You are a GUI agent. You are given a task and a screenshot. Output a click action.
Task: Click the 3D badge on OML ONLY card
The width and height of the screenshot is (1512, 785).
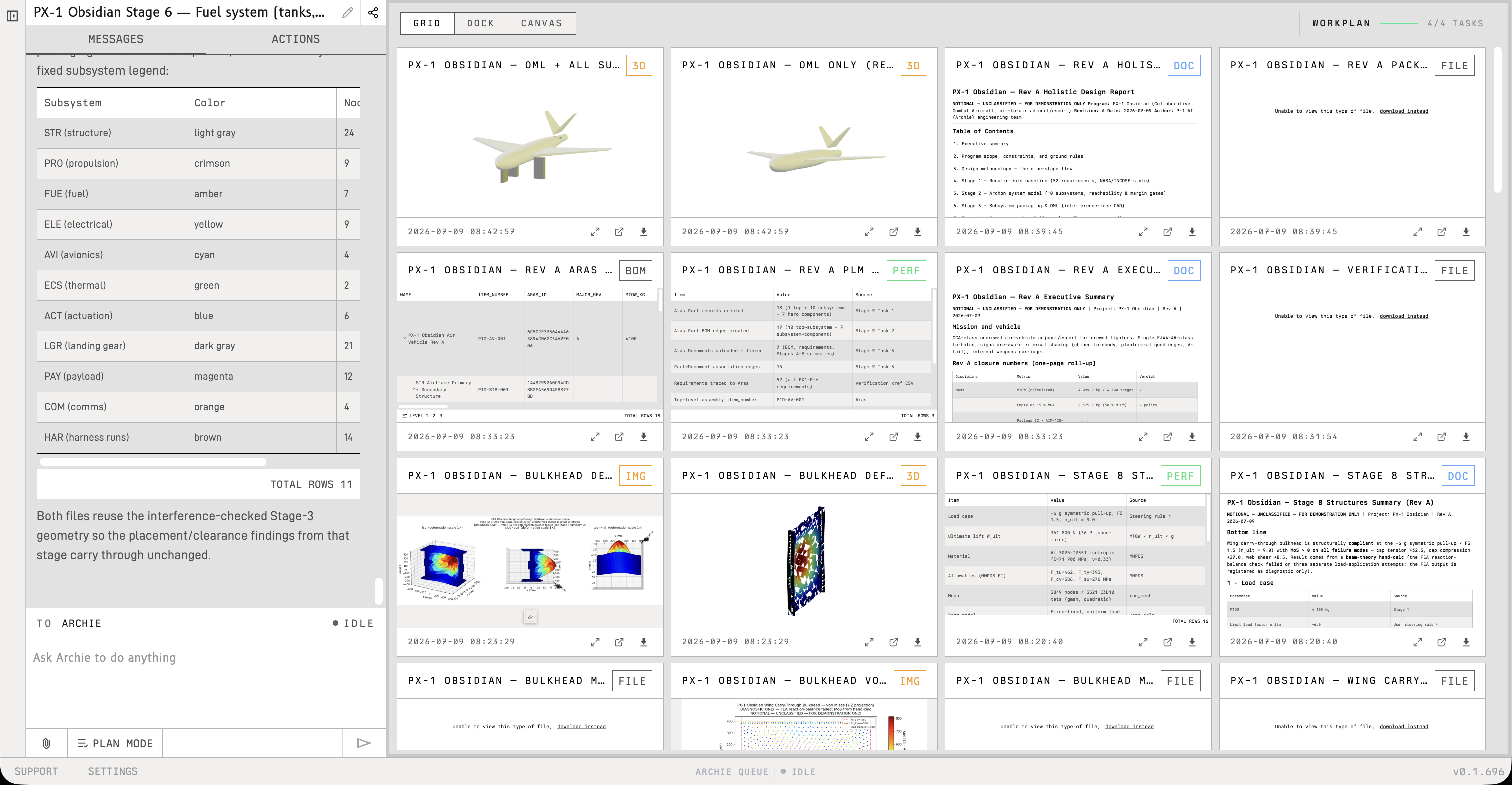913,66
